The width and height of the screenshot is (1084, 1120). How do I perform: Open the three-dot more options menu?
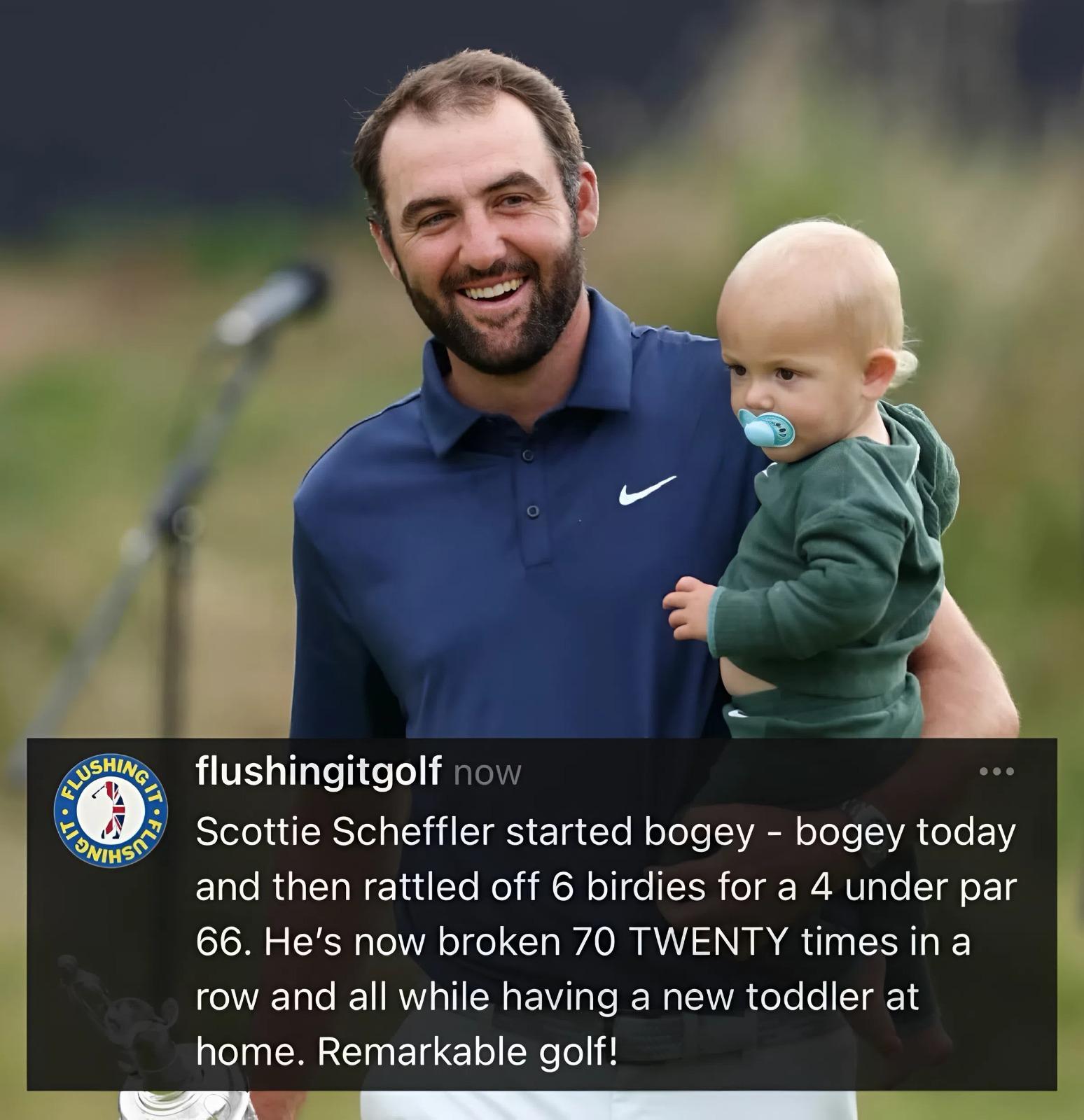click(x=997, y=772)
